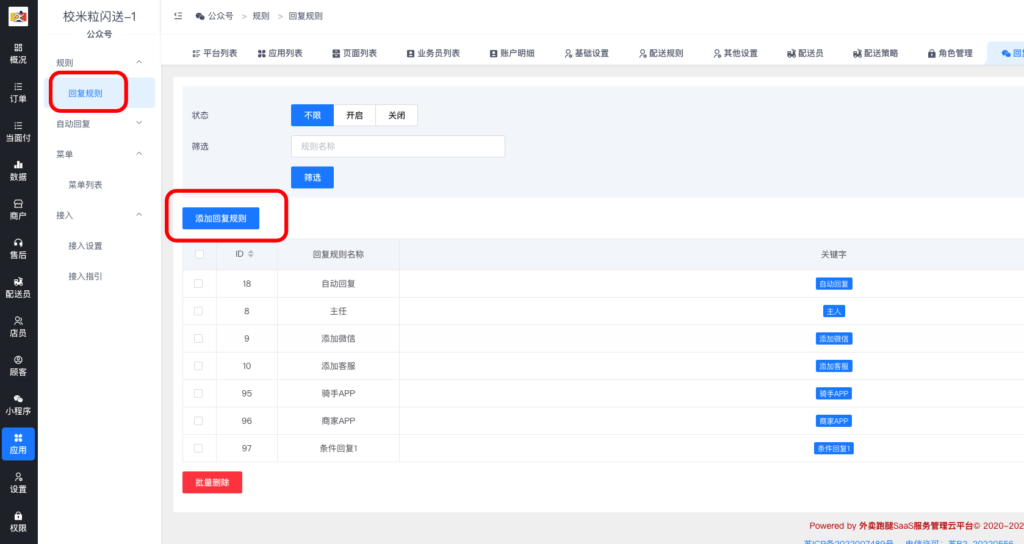
Task: Switch to the 配送员 tab
Action: [x=805, y=54]
